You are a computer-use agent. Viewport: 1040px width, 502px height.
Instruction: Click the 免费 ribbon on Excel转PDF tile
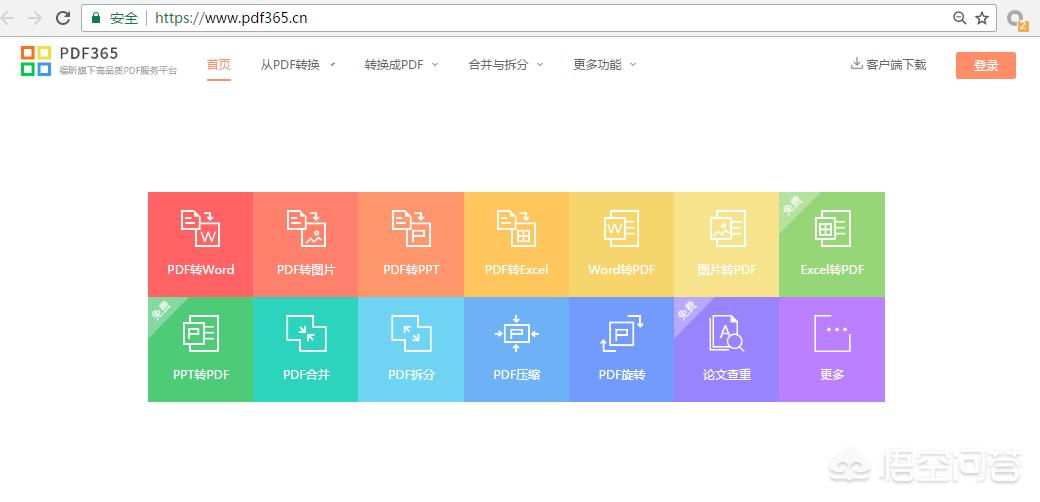[x=793, y=205]
